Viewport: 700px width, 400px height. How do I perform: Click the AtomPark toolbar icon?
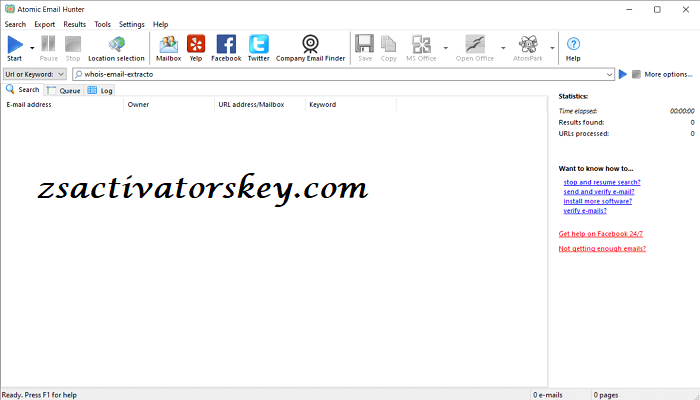528,44
